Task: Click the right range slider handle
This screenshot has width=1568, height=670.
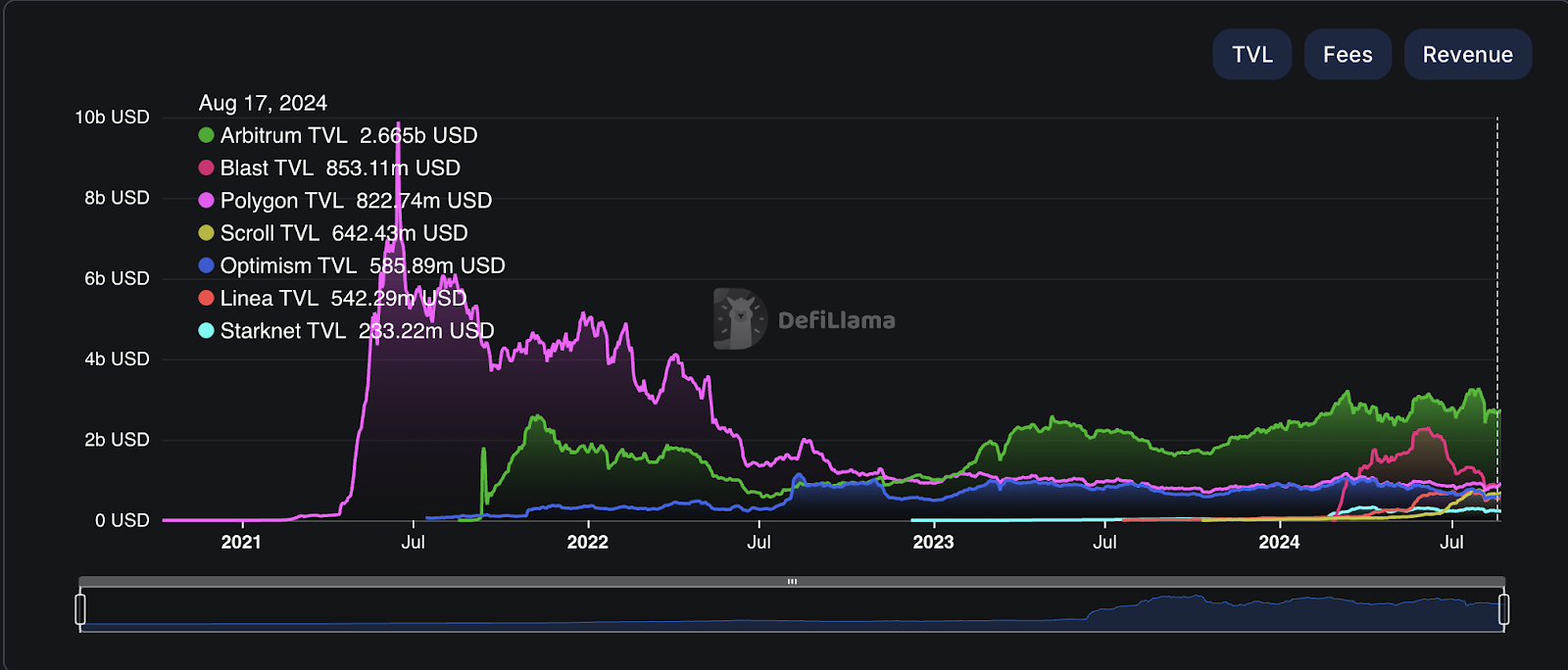Action: [x=1503, y=609]
